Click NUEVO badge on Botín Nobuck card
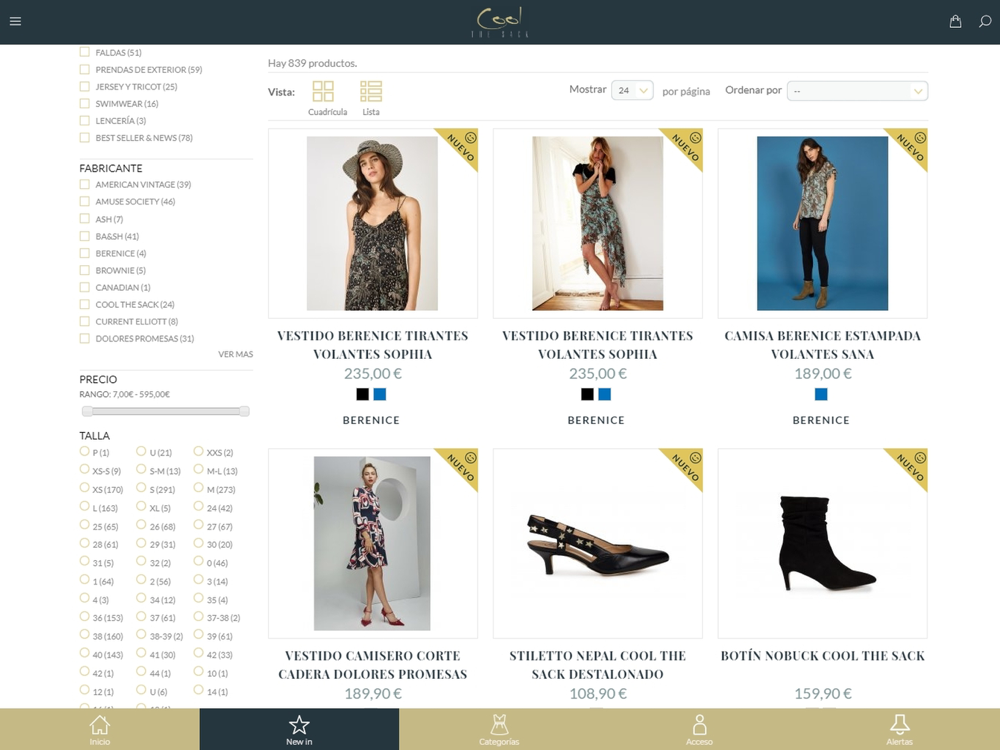Image resolution: width=1000 pixels, height=750 pixels. coord(909,467)
